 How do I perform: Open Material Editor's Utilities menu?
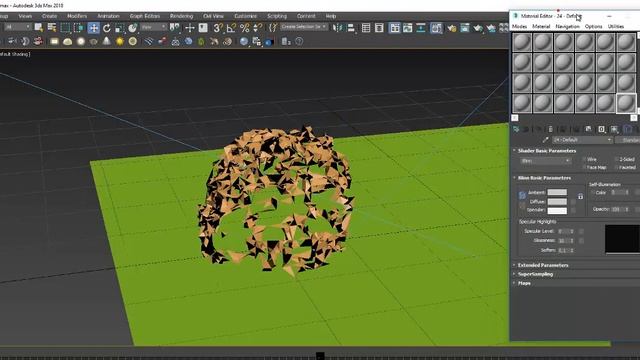pos(616,26)
